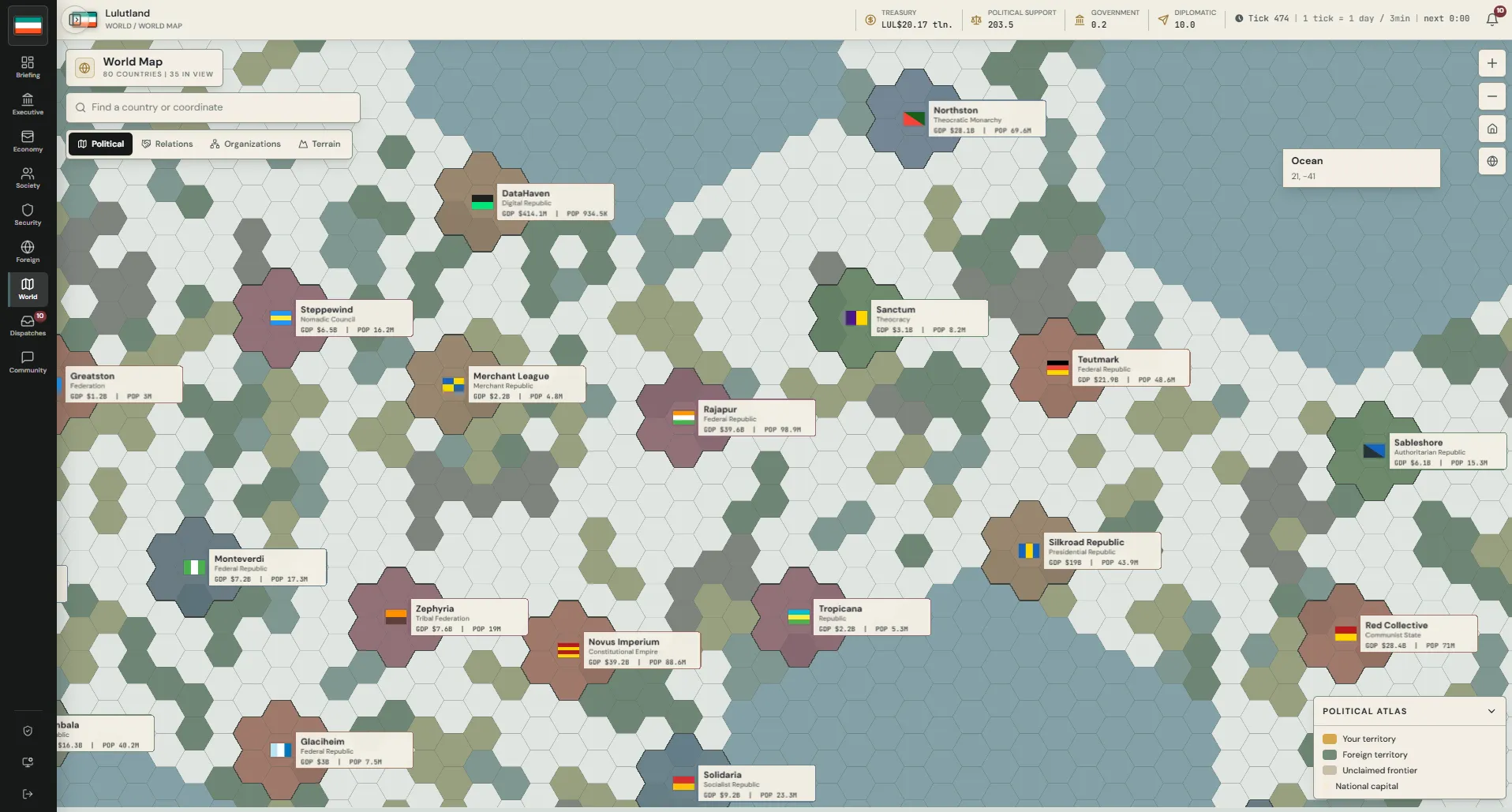This screenshot has width=1512, height=812.
Task: Select the Political map mode tab
Action: point(101,144)
